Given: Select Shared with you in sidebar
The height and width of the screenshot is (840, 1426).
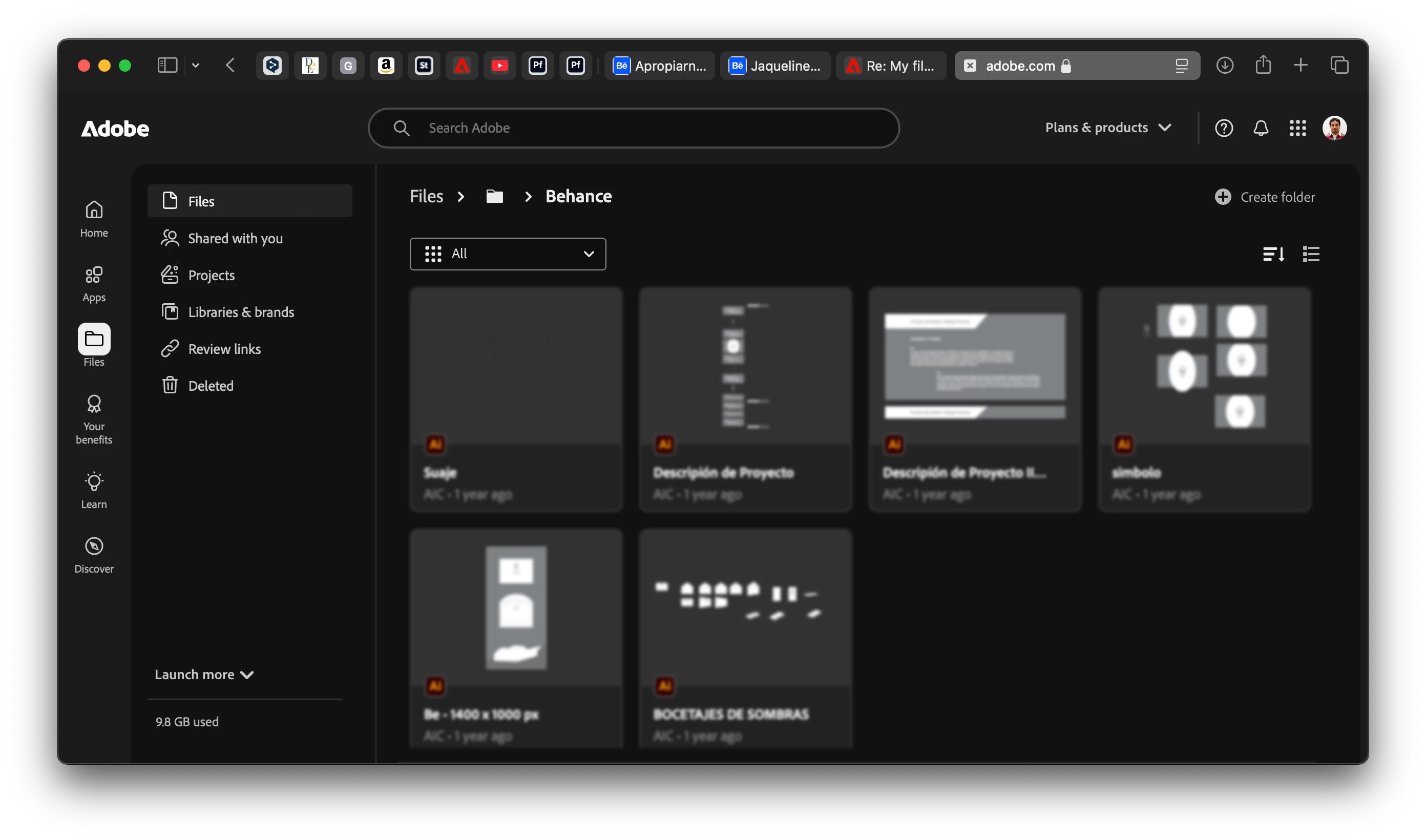Looking at the screenshot, I should [235, 239].
